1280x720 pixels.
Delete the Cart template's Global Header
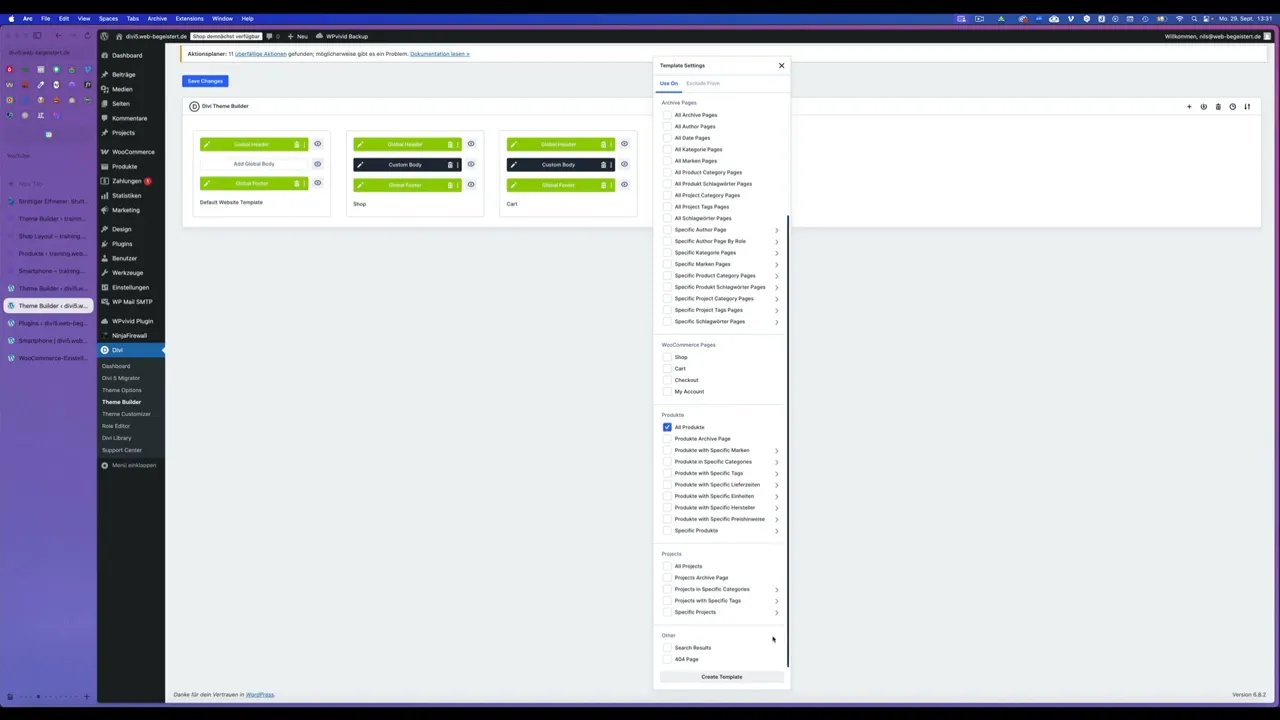tap(603, 145)
